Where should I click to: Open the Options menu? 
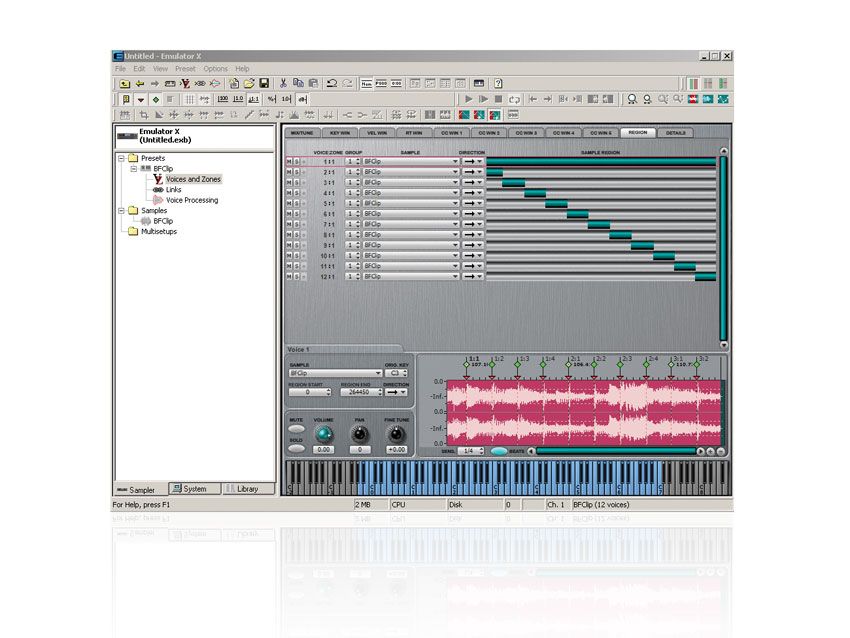[x=216, y=68]
